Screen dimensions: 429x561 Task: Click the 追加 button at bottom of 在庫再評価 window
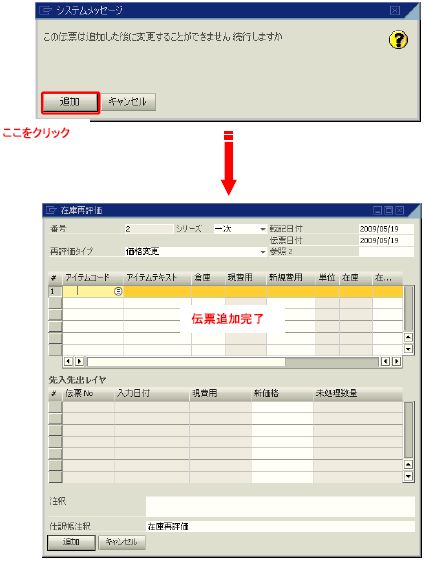click(71, 542)
